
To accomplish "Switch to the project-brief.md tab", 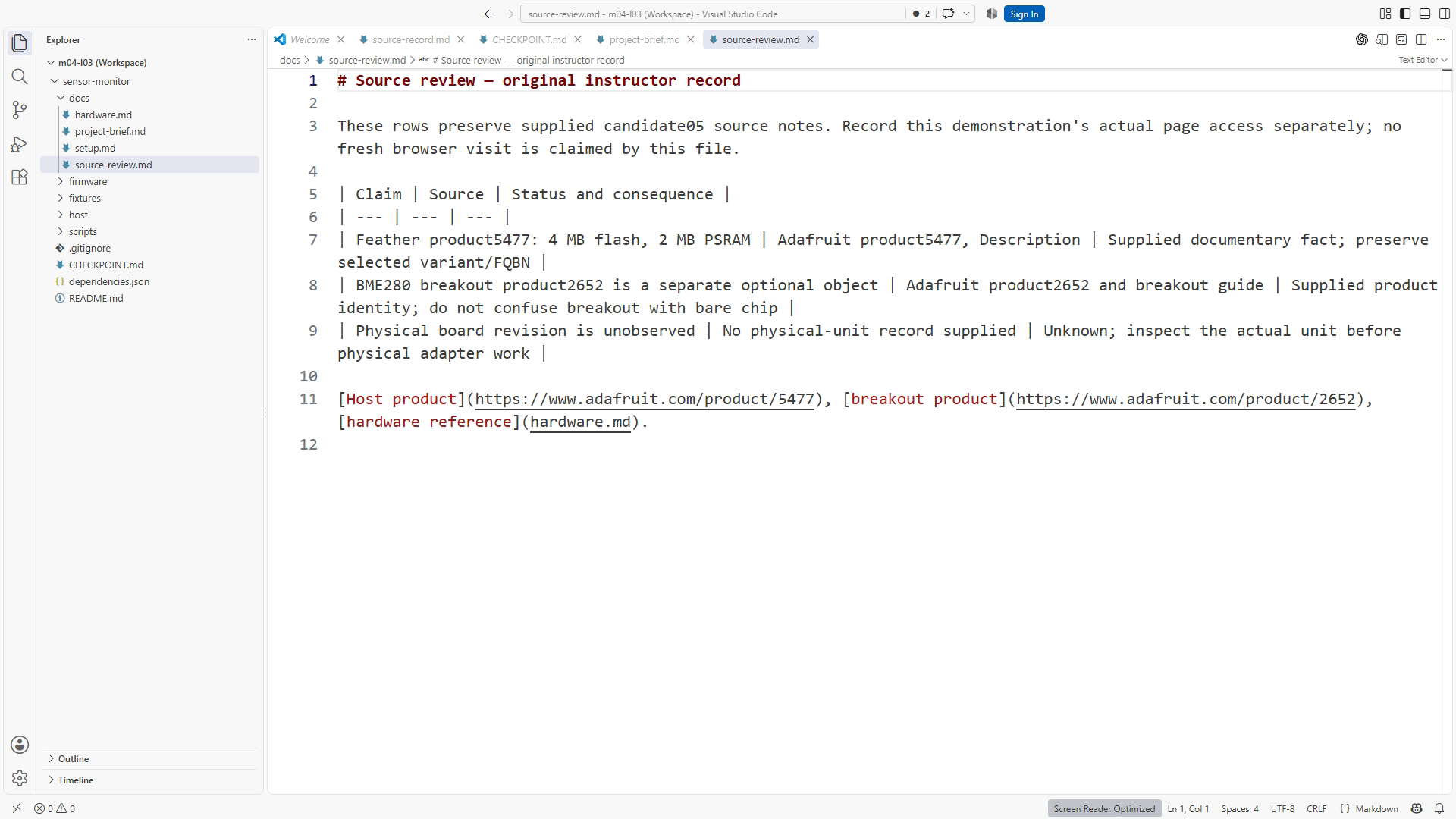I will coord(645,39).
